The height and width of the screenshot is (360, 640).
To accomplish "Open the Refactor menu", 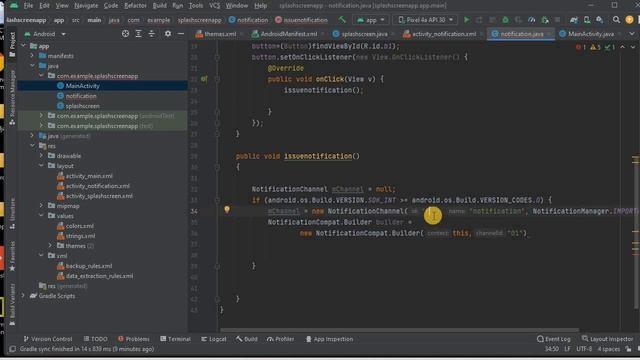I will (135, 6).
